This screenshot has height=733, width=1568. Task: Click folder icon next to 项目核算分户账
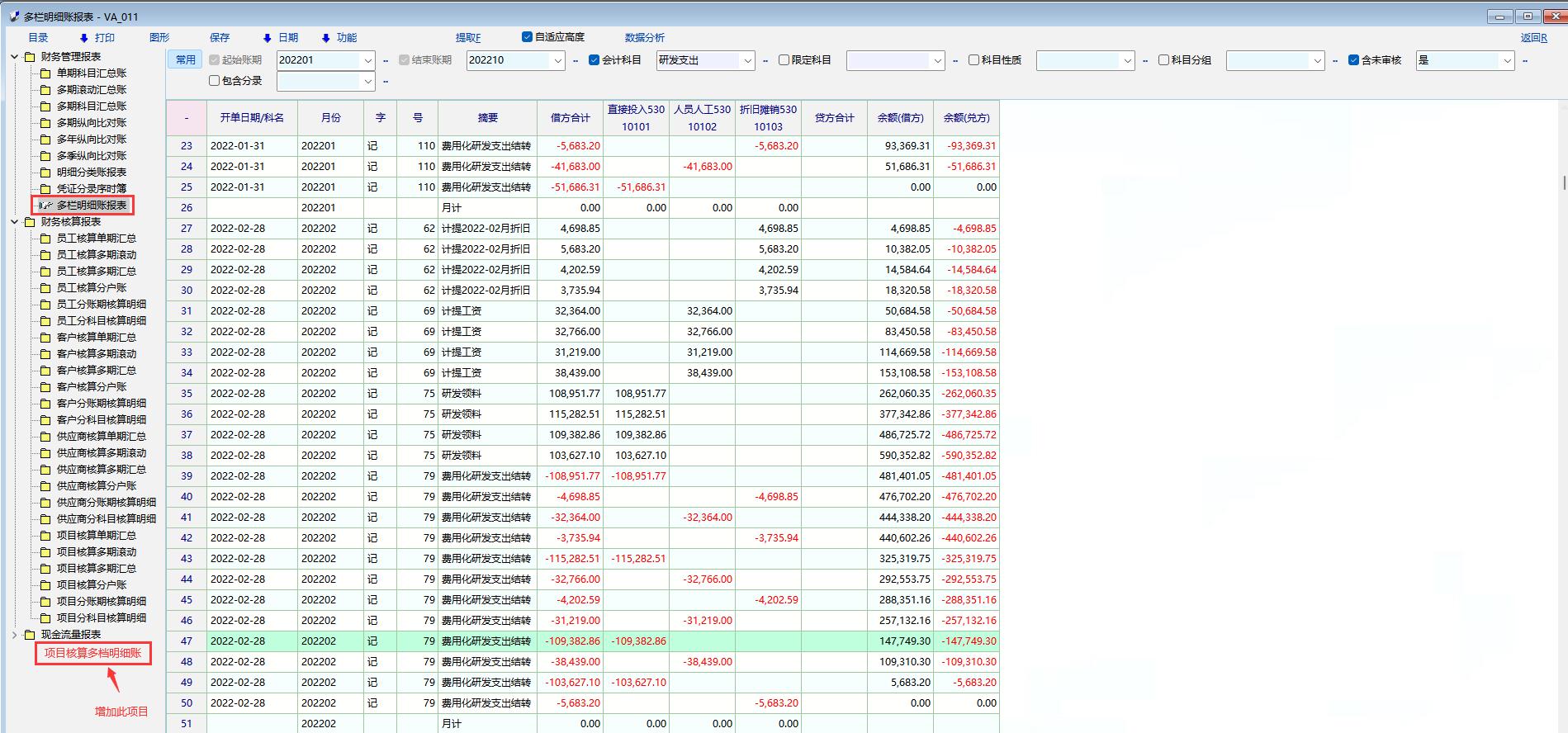point(45,585)
